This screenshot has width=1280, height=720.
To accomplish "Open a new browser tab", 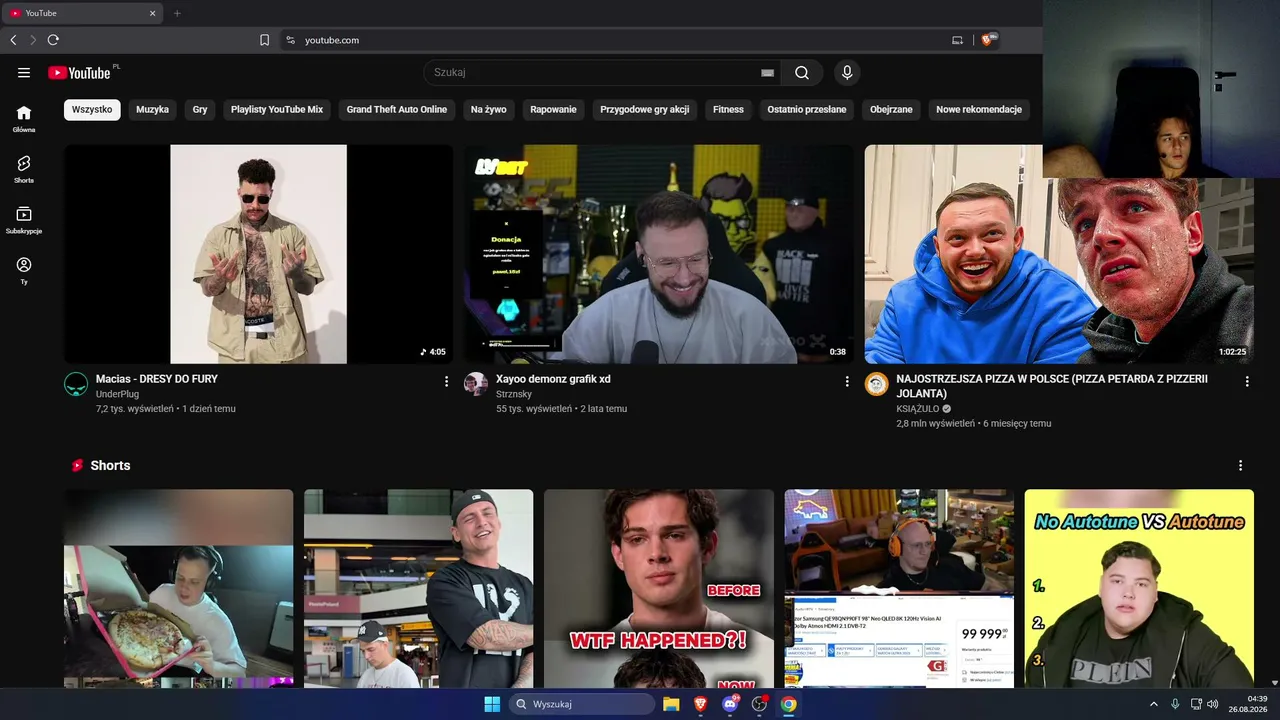I will (x=177, y=13).
